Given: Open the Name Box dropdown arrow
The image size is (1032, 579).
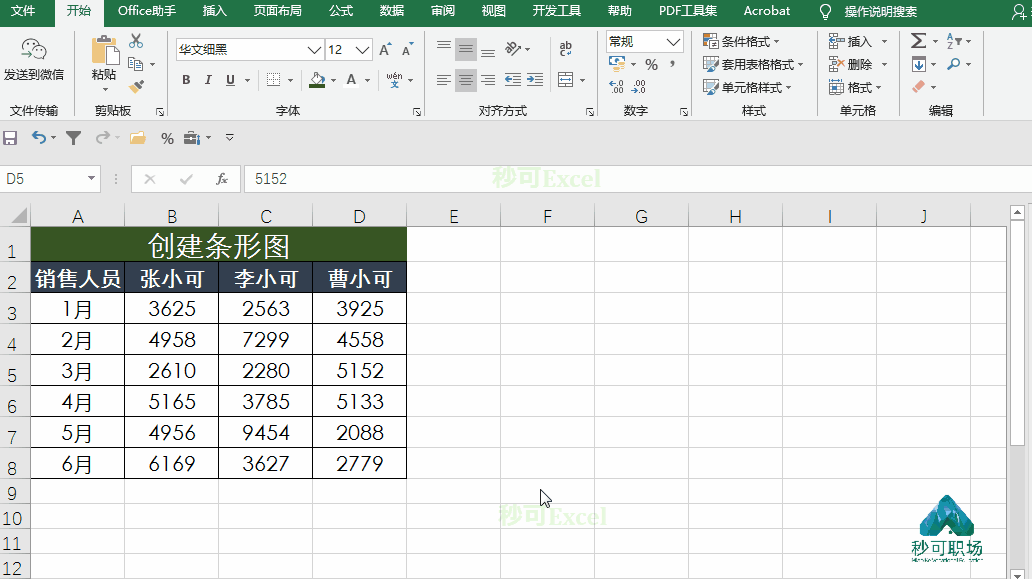Looking at the screenshot, I should click(91, 179).
